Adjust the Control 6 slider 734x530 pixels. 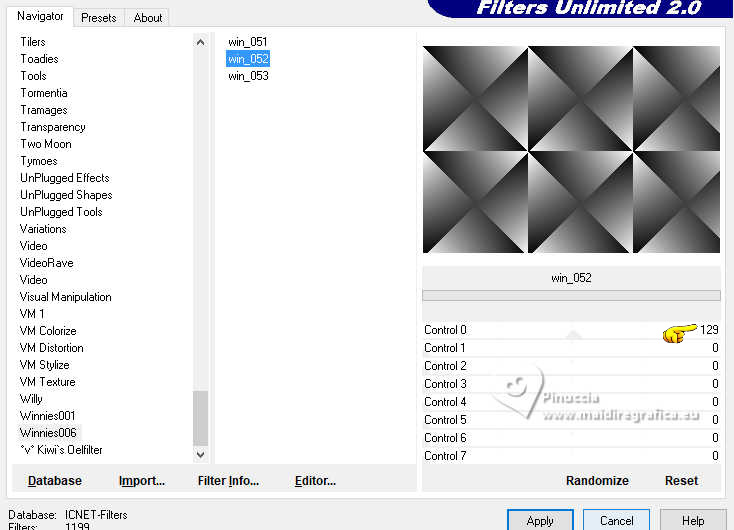(571, 438)
